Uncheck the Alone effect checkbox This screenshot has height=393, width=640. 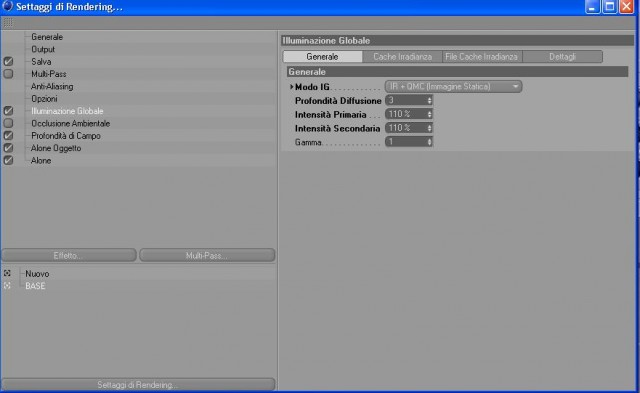click(8, 160)
